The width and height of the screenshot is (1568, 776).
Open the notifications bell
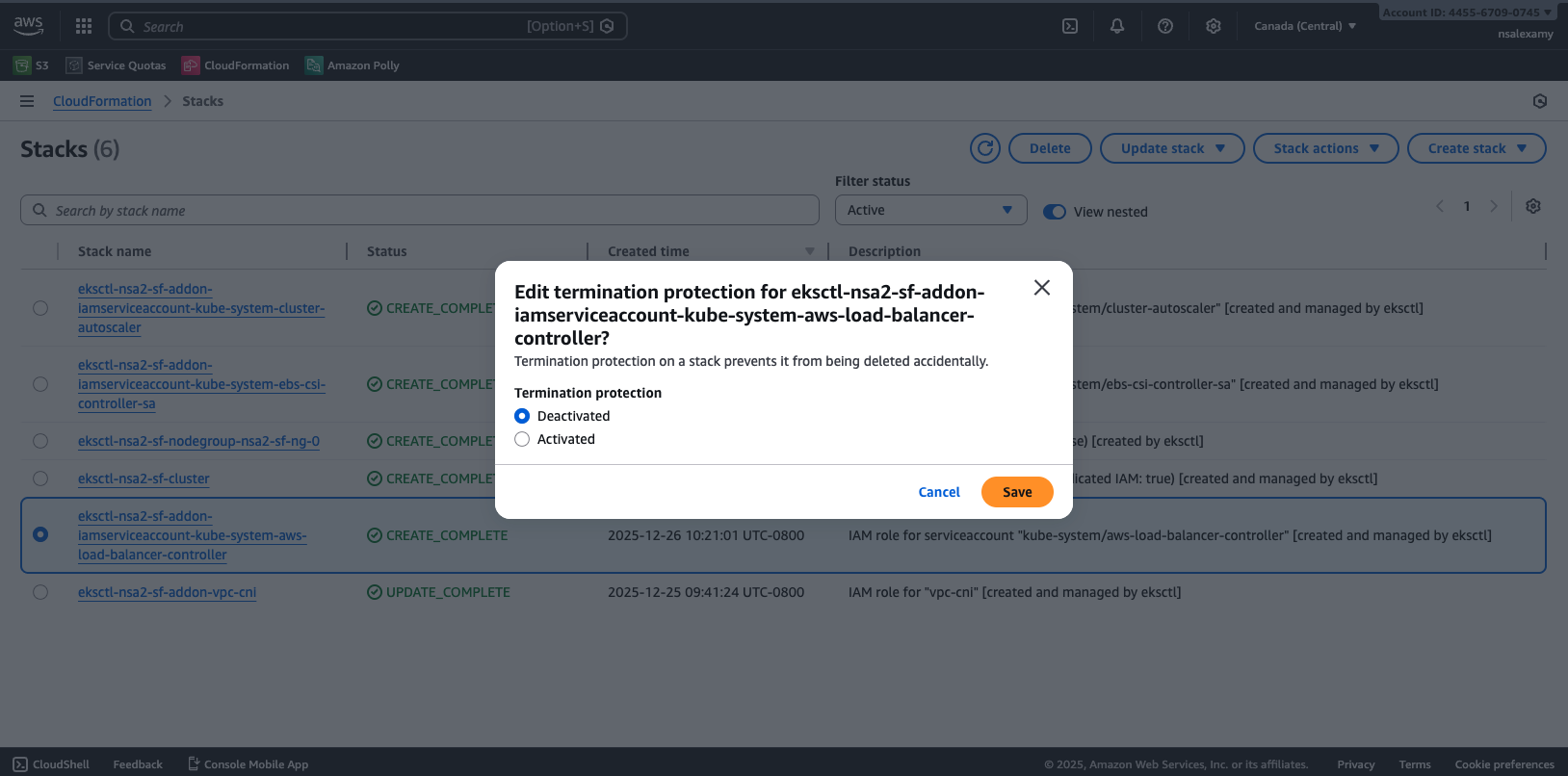point(1117,26)
